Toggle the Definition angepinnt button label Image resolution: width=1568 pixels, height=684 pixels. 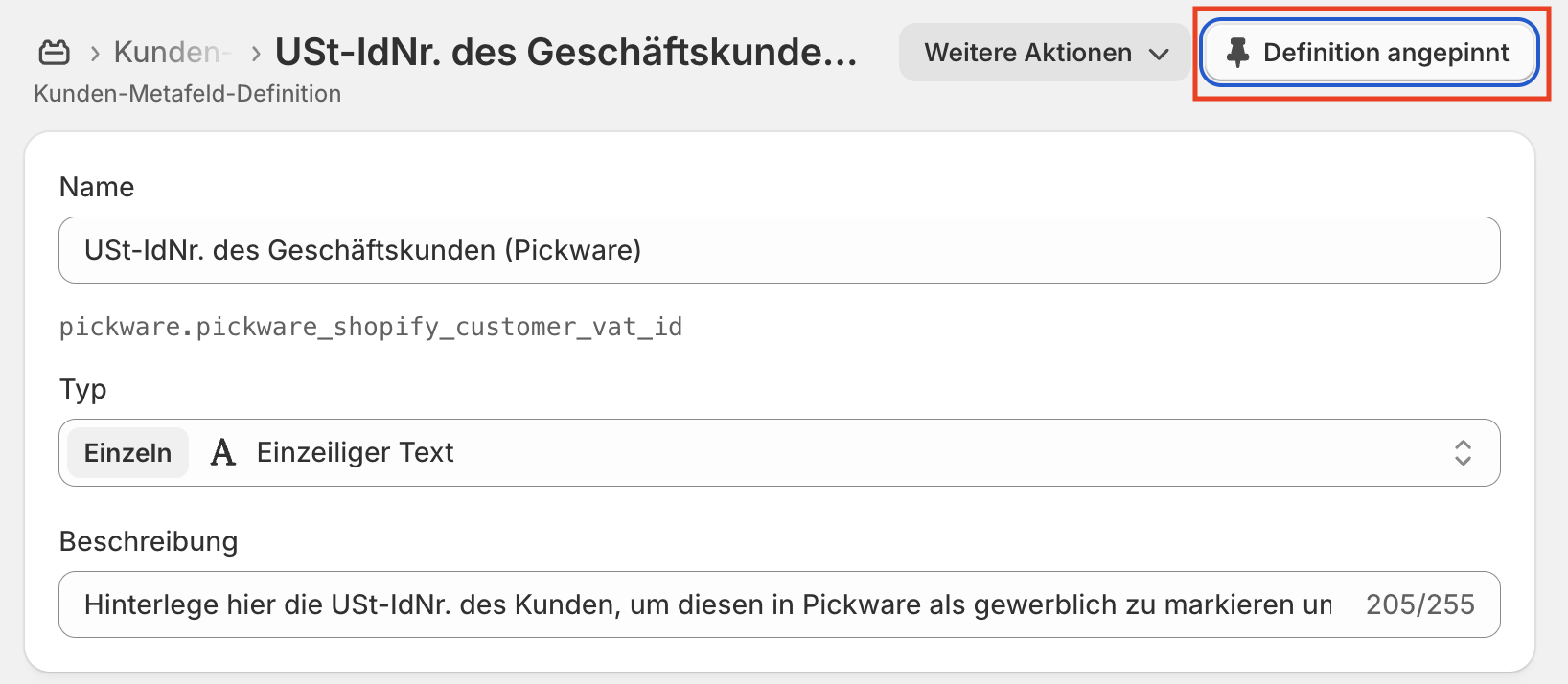(1386, 53)
